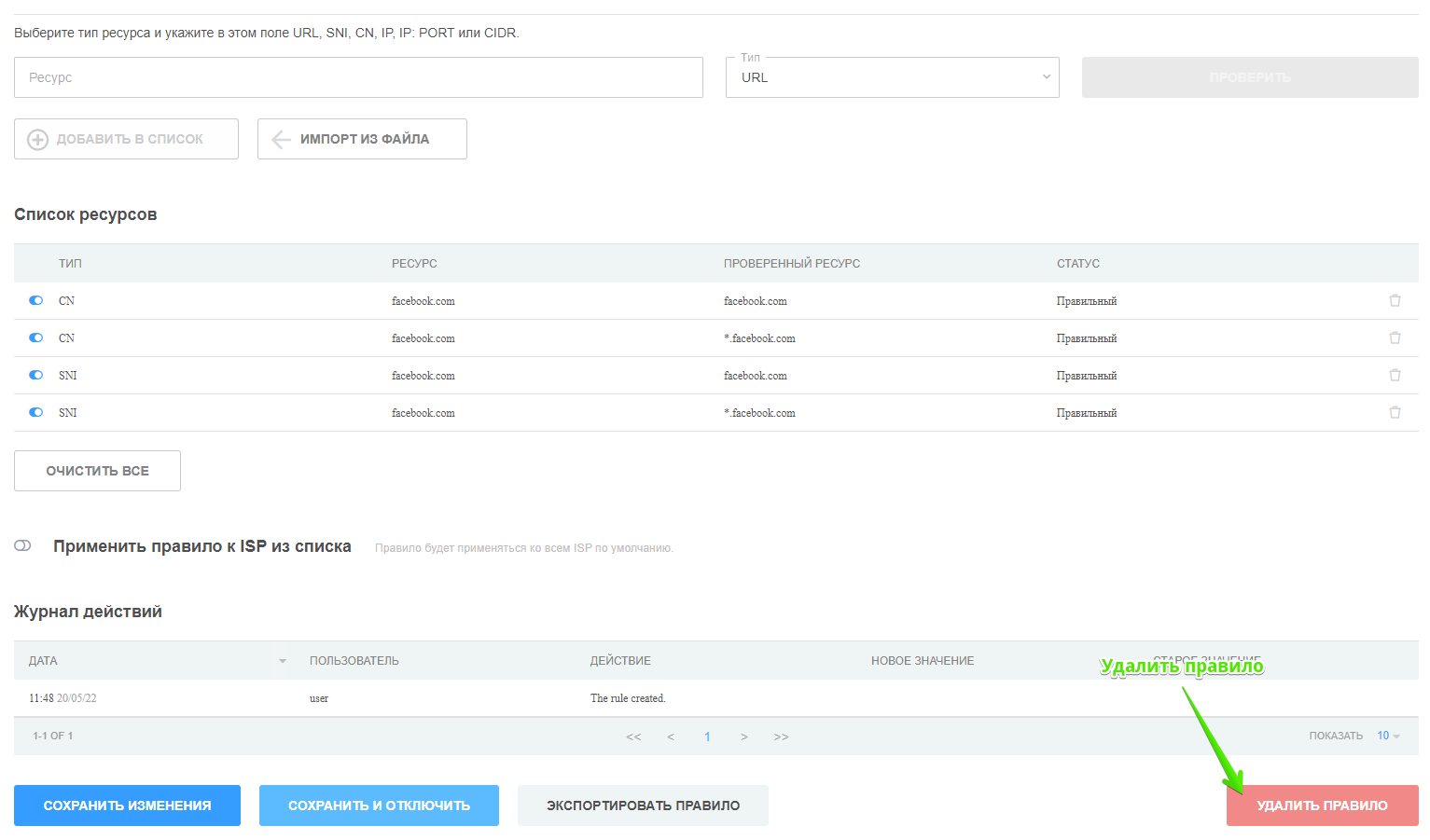Click into the 'Ресурс' input field
Screen dimensions: 1430x840
[358, 77]
